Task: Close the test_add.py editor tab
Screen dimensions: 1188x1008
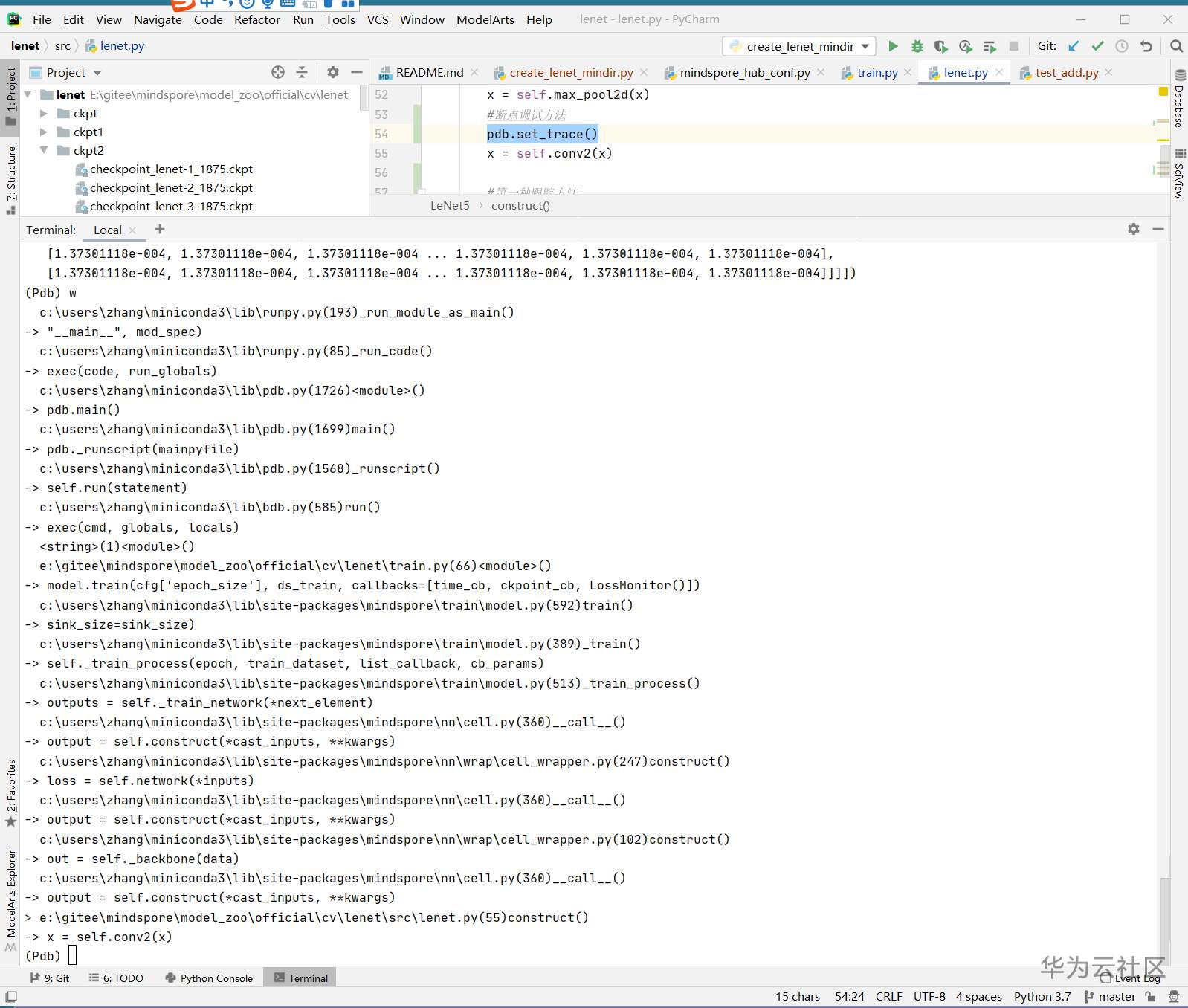Action: (1108, 72)
